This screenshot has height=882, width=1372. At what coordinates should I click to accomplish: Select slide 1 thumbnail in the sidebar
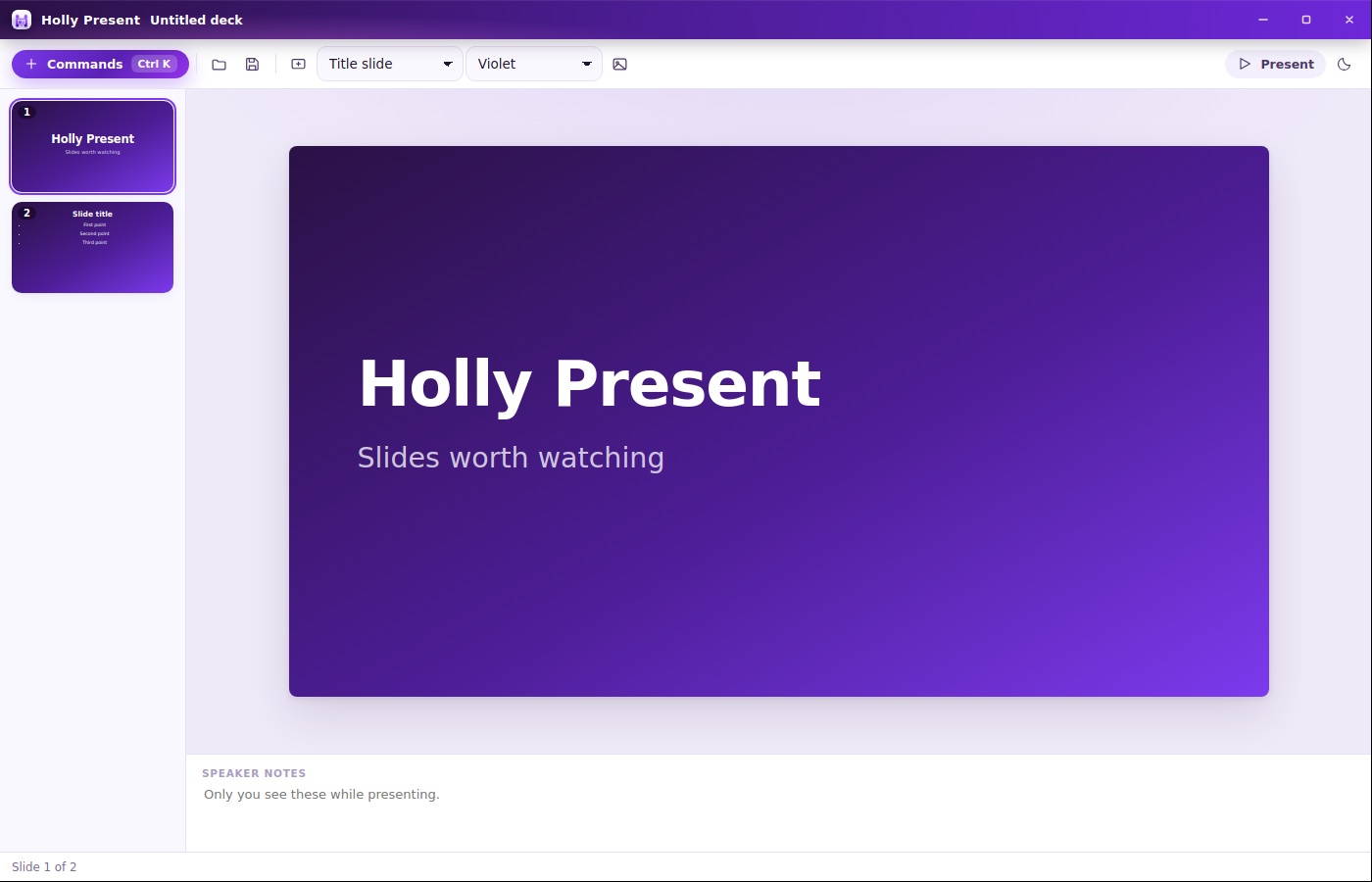click(93, 146)
